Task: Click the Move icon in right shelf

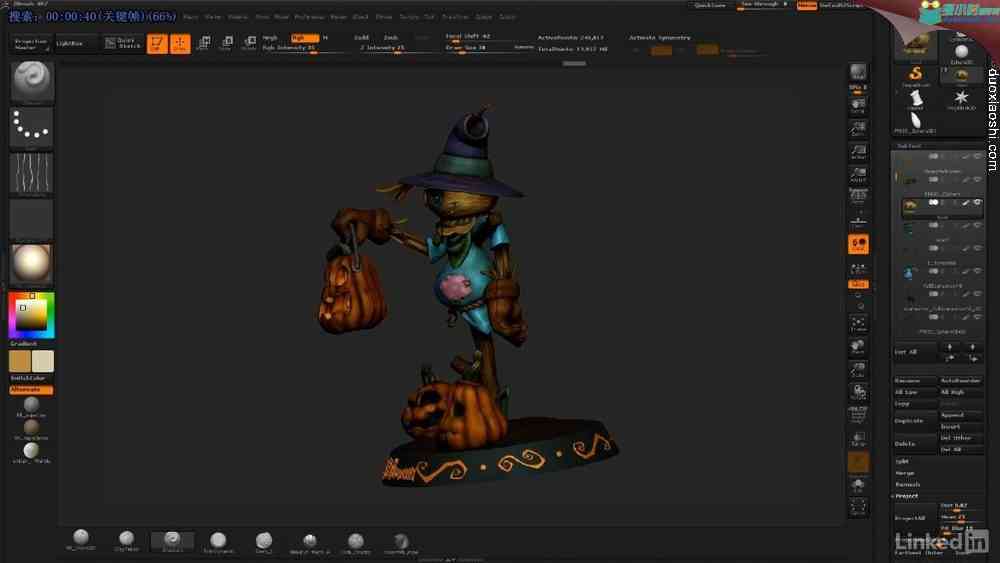Action: pos(858,347)
